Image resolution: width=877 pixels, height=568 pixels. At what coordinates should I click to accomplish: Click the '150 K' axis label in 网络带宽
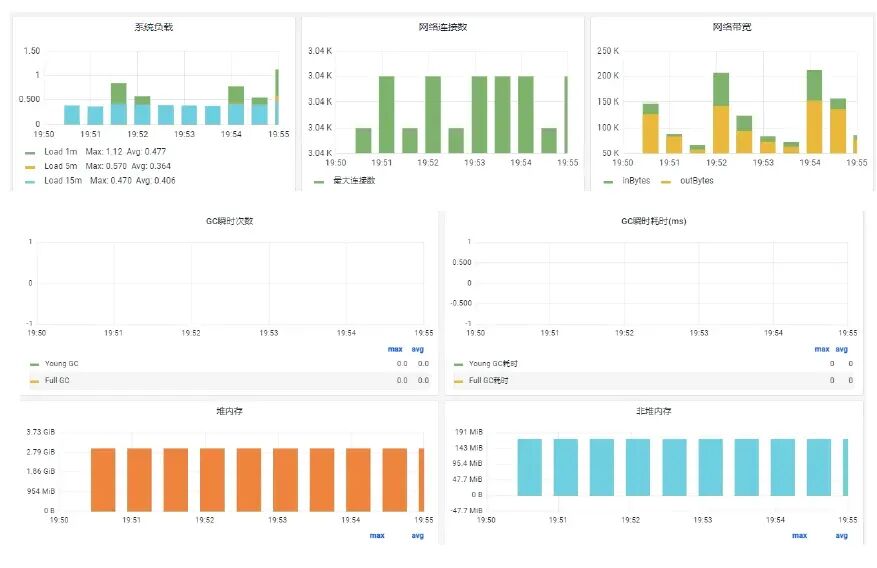point(608,102)
